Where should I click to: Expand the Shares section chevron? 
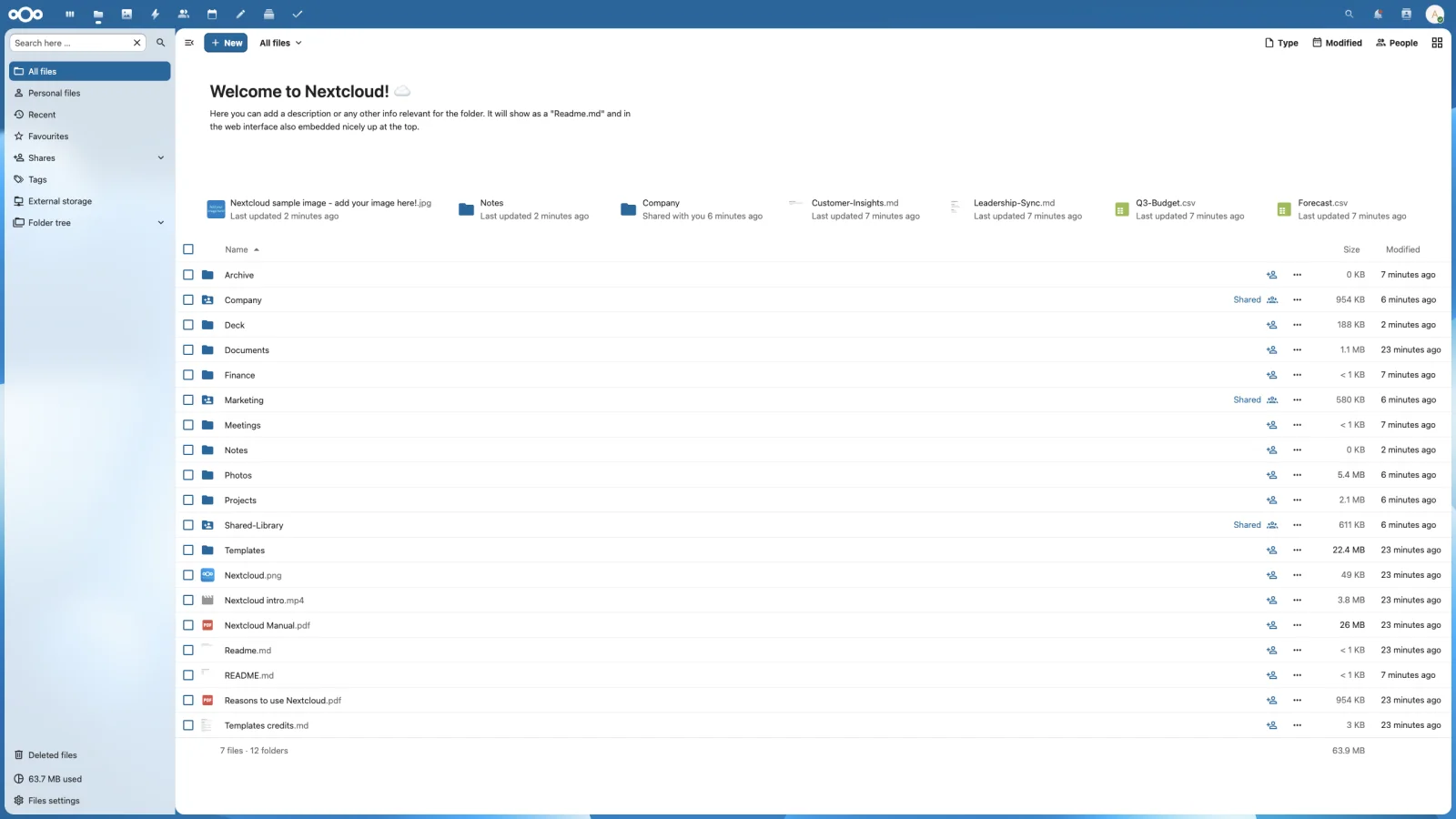click(x=161, y=158)
